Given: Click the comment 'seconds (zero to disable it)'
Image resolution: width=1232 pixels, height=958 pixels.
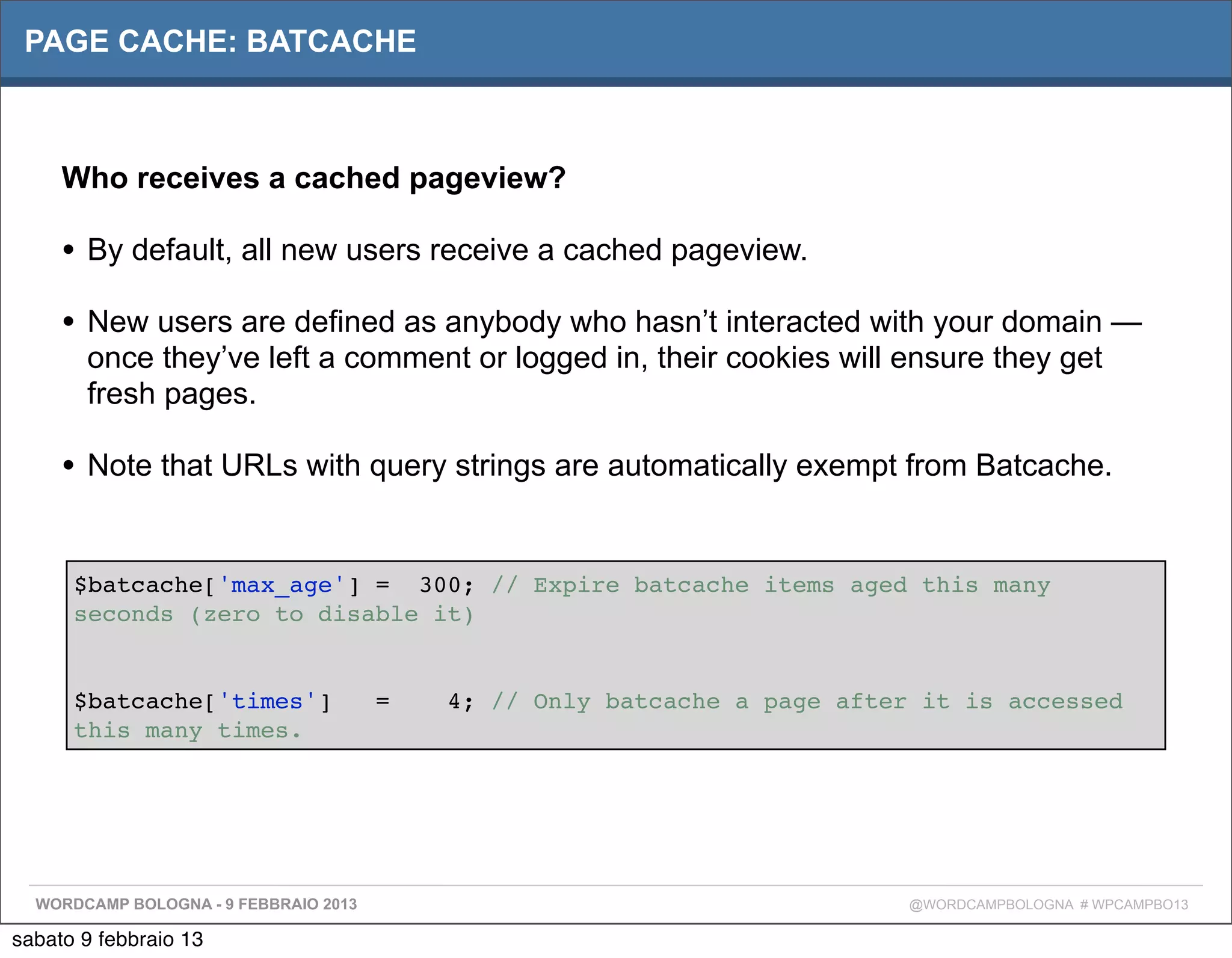Looking at the screenshot, I should pos(274,615).
